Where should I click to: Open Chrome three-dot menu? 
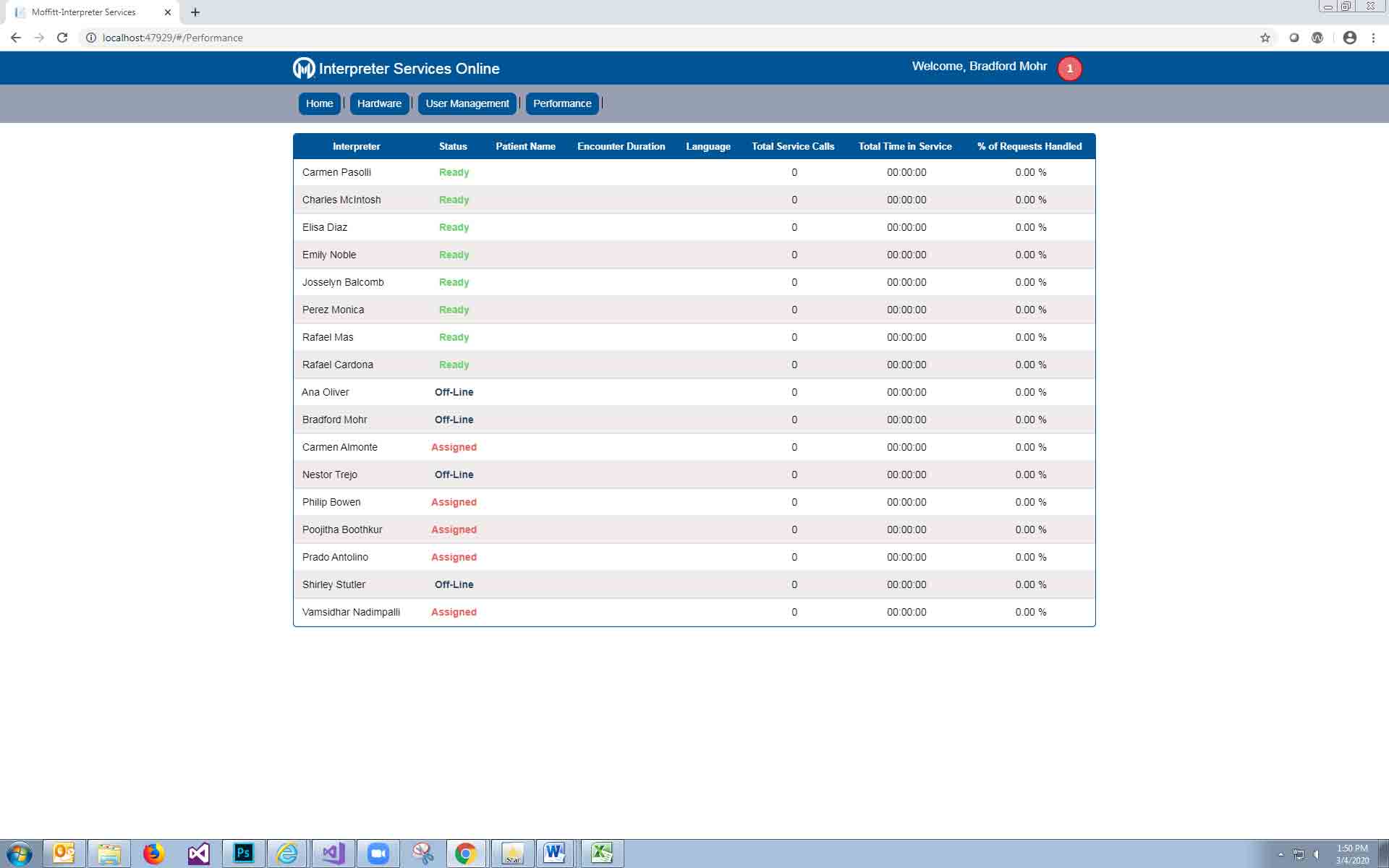pyautogui.click(x=1373, y=38)
